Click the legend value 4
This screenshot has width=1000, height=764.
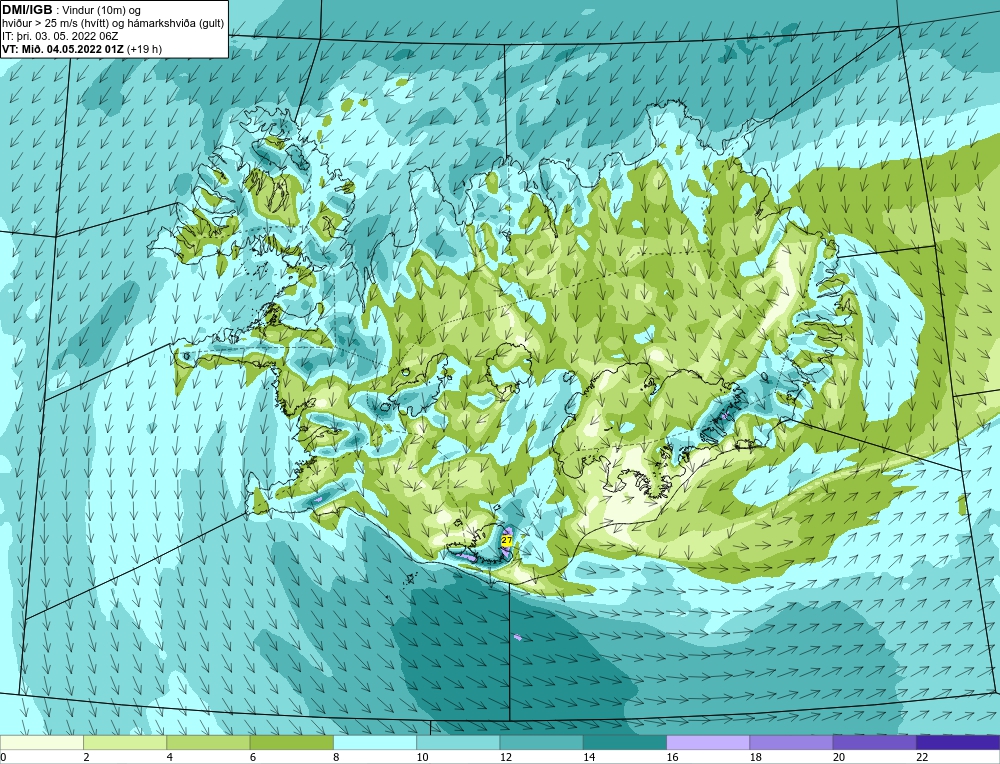170,757
